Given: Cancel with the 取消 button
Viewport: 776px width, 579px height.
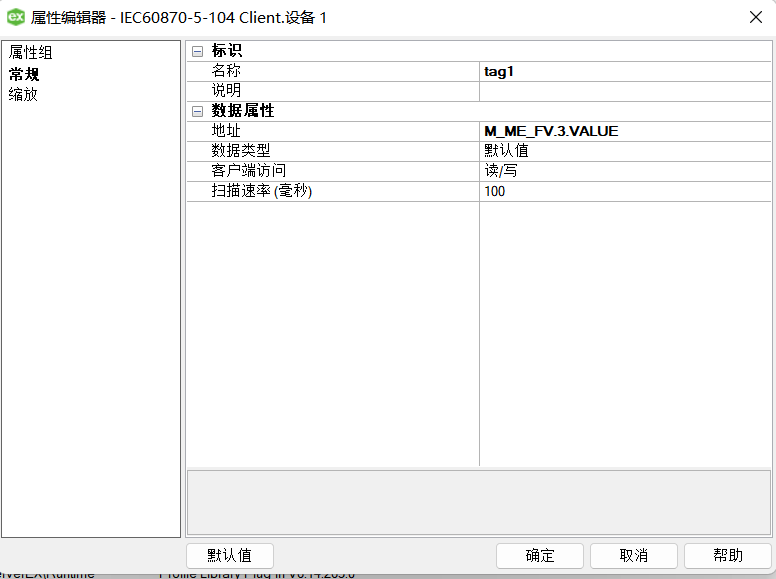Looking at the screenshot, I should (633, 556).
